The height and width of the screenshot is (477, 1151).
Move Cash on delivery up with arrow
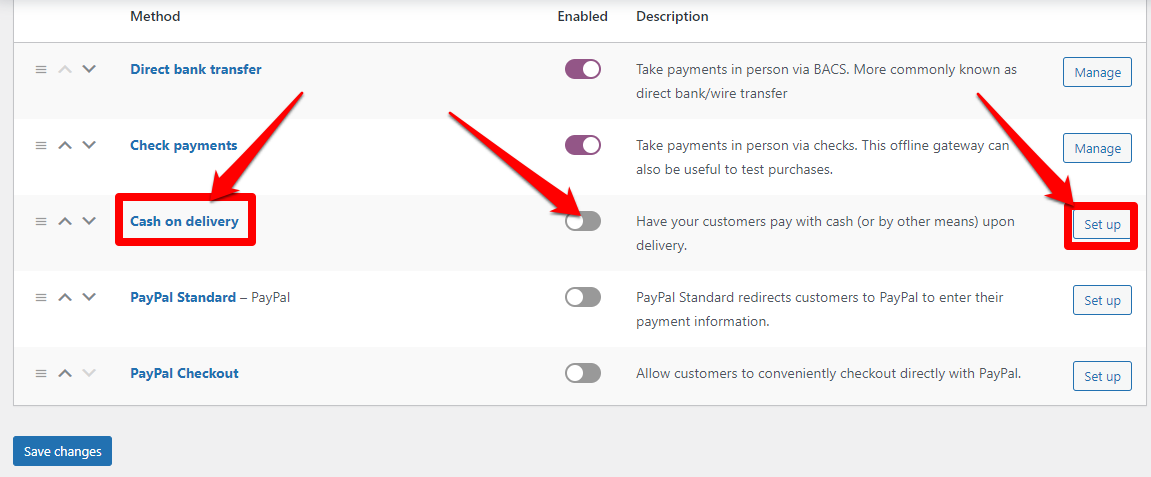(65, 221)
